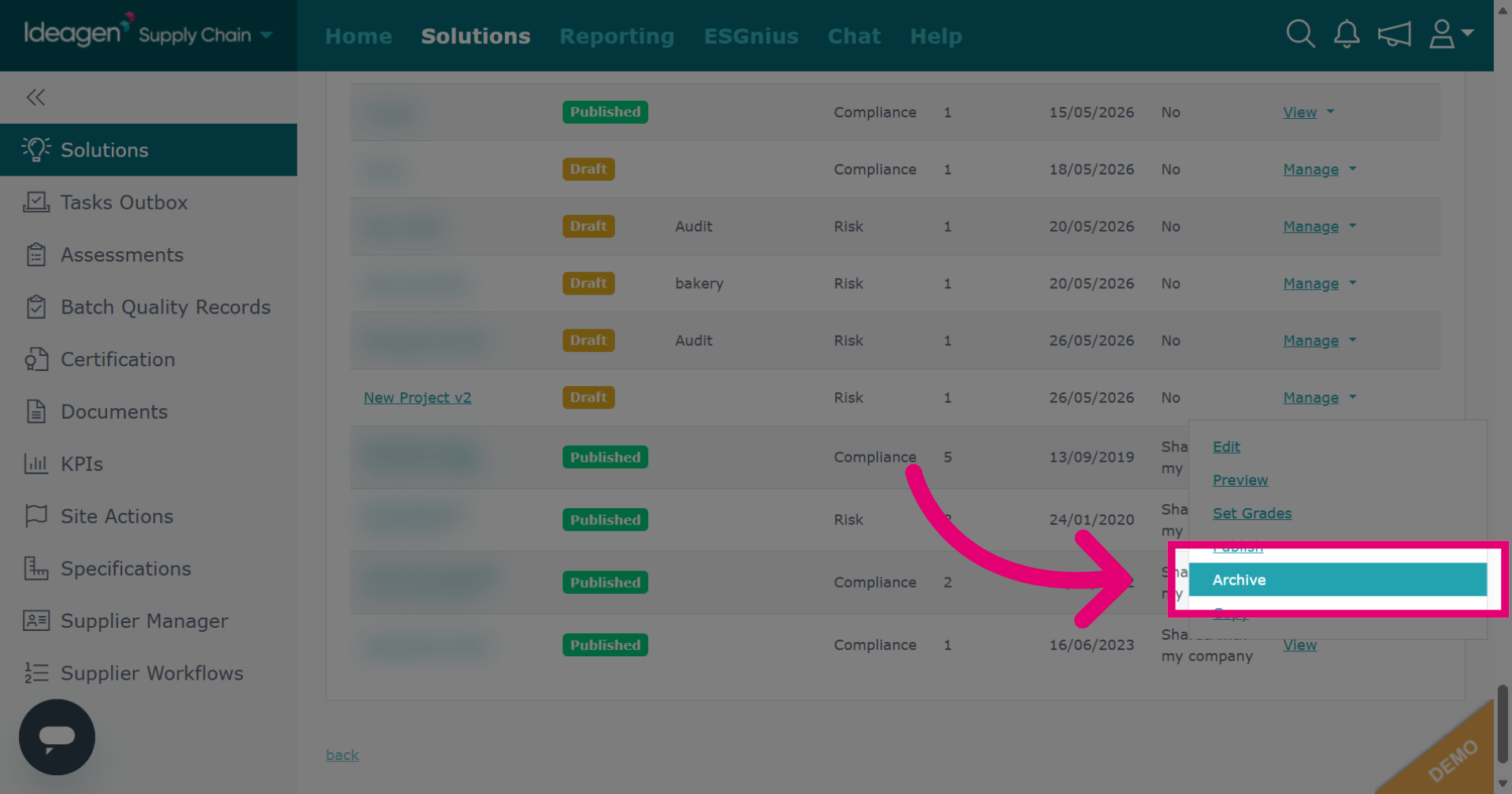Click the Draft badge on bakery row
This screenshot has width=1512, height=794.
tap(588, 283)
